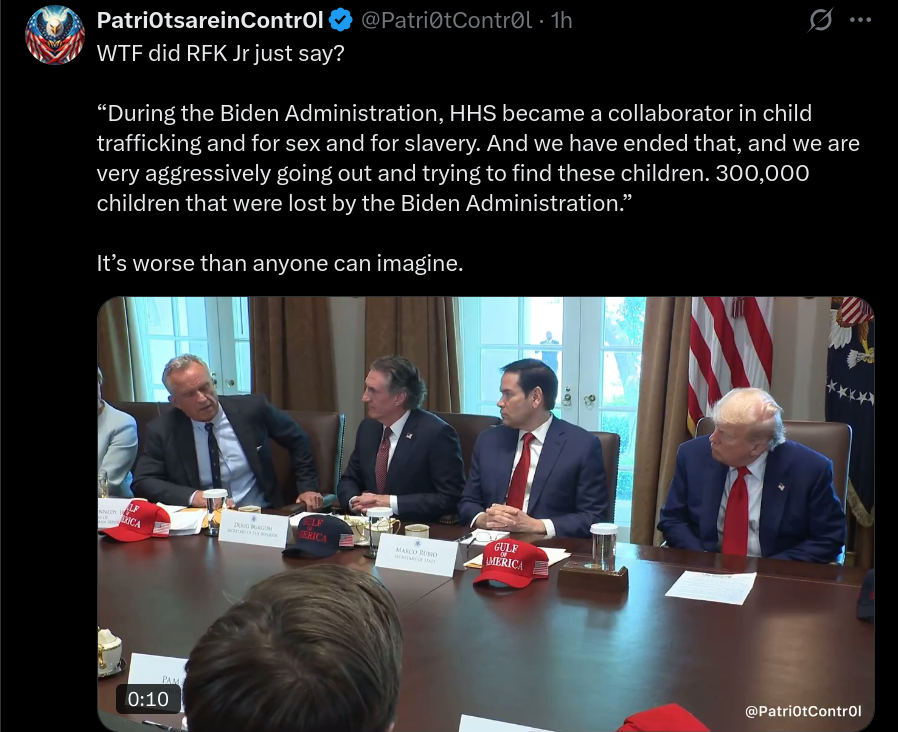Click the red Gulf of America hat near Rubio
The image size is (898, 732).
[511, 562]
